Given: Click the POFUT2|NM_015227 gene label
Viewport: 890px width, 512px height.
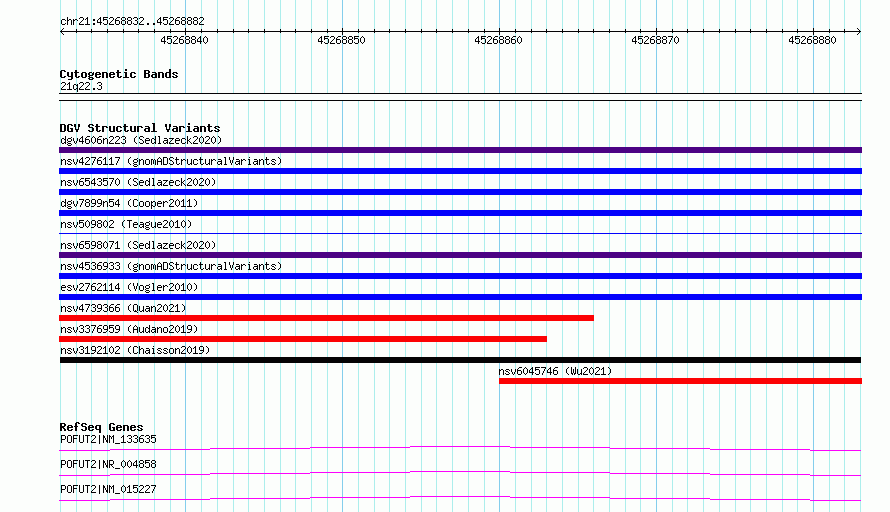Looking at the screenshot, I should point(108,489).
